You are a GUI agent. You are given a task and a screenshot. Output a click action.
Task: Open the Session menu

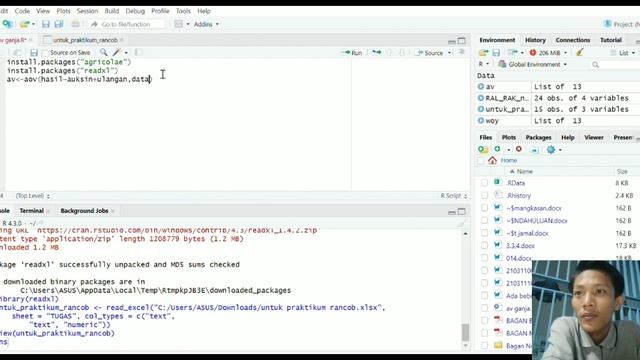tap(87, 11)
